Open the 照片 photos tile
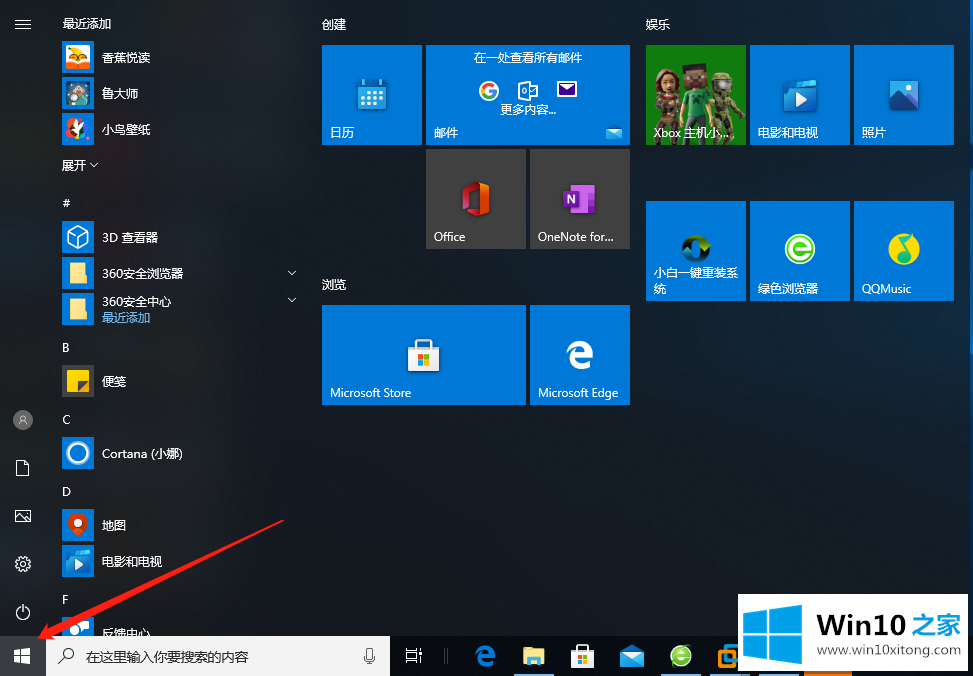973x676 pixels. pyautogui.click(x=904, y=95)
